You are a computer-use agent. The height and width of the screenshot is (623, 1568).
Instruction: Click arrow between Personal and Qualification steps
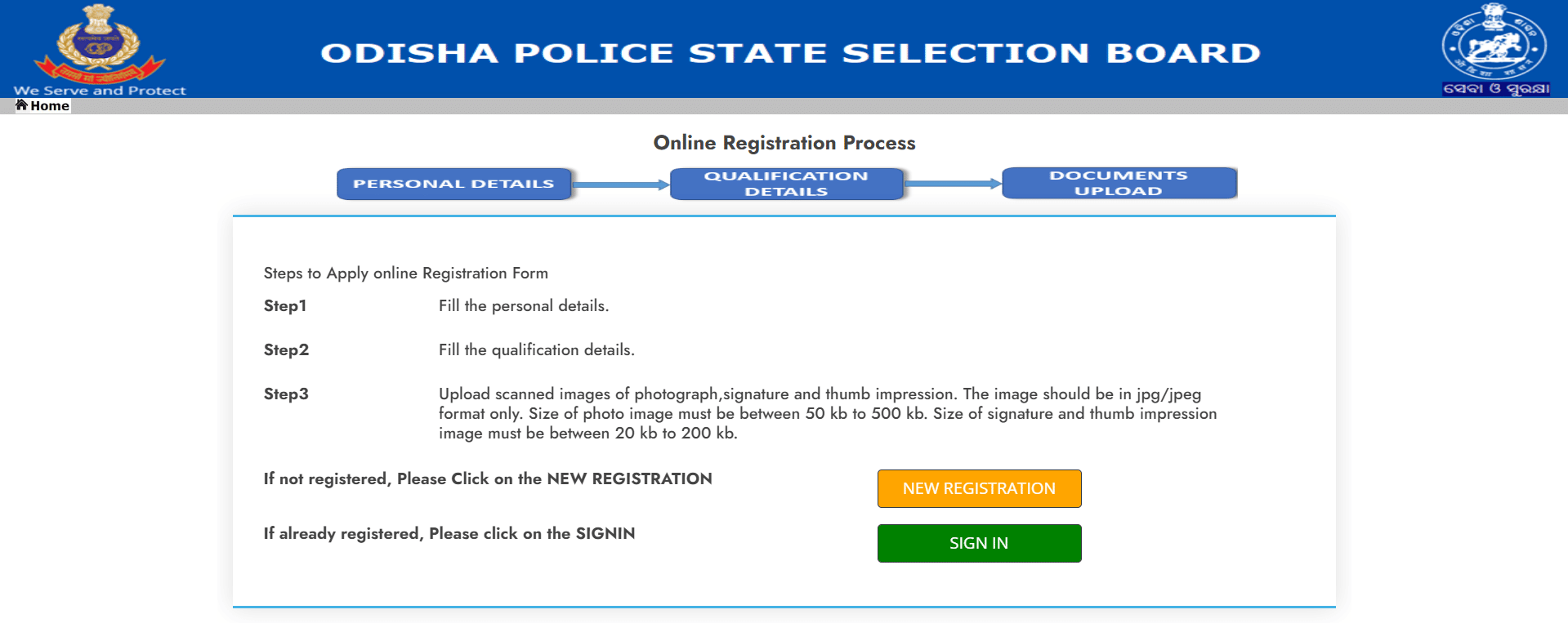(621, 185)
